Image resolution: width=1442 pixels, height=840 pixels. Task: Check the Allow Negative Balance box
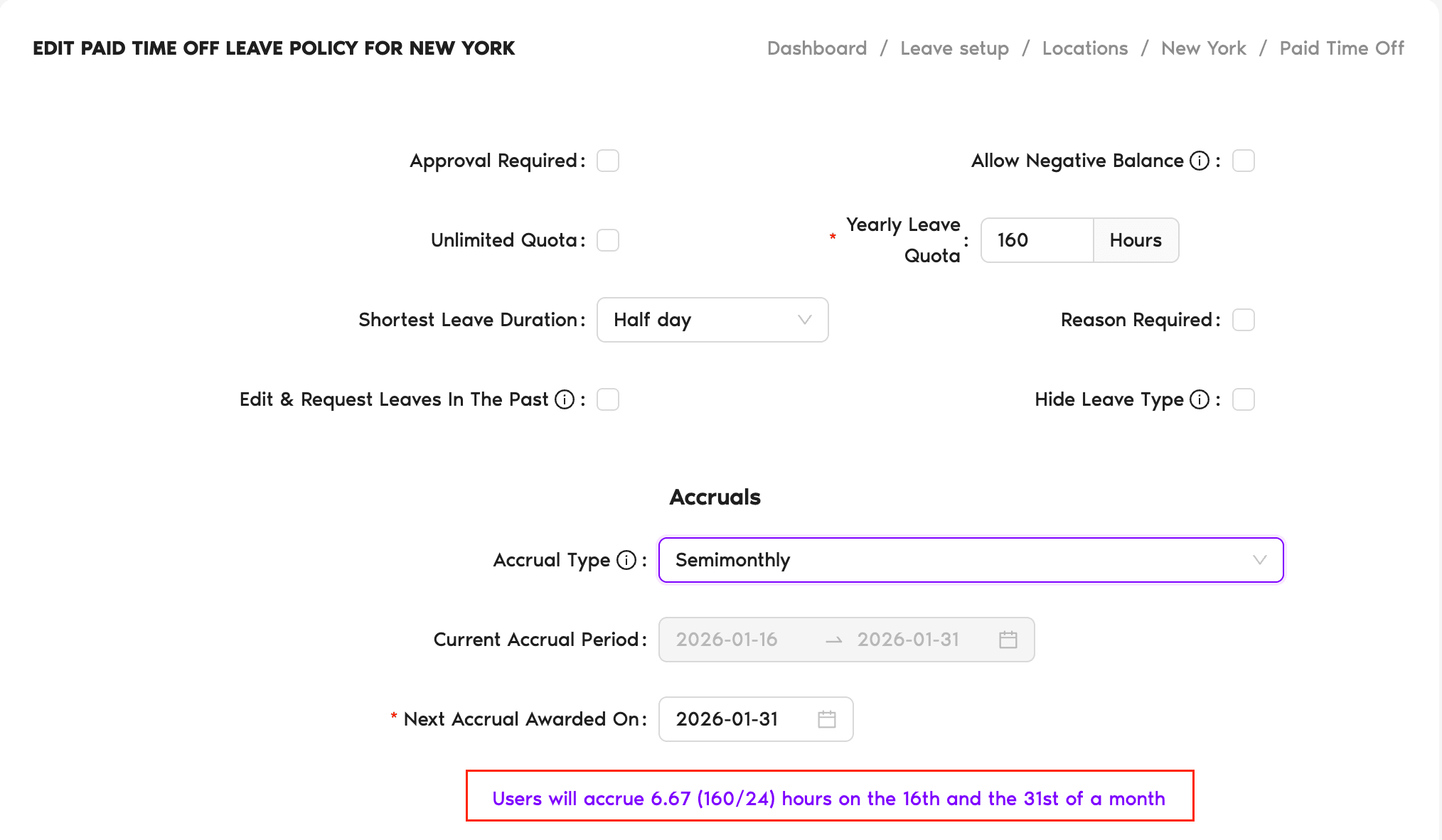click(x=1244, y=161)
